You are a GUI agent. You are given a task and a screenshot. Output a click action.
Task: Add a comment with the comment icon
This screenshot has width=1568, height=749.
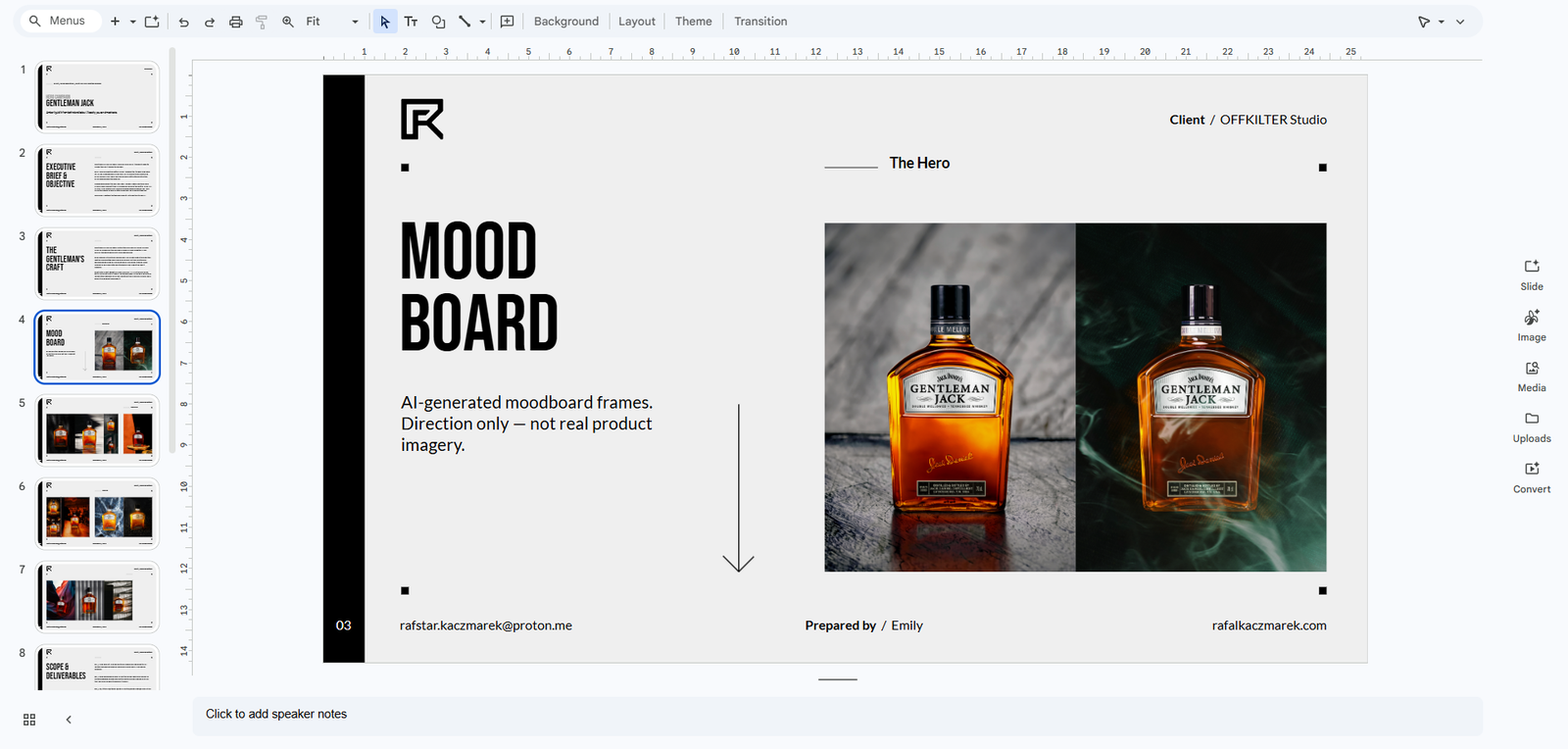(508, 22)
